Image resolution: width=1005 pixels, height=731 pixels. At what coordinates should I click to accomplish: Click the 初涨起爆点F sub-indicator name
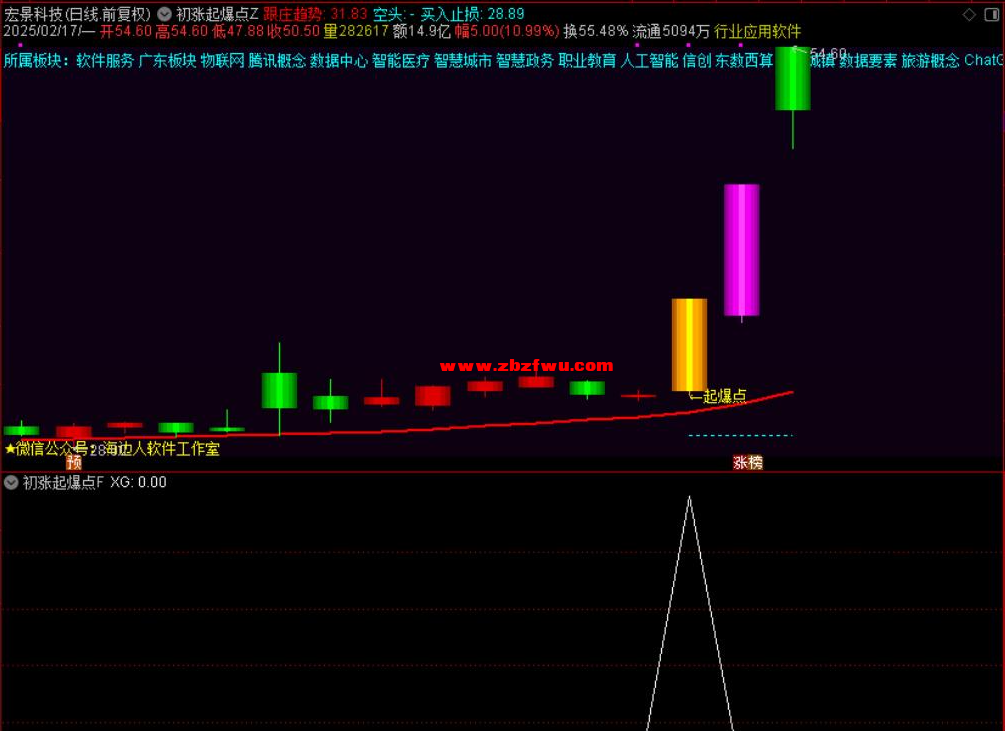click(63, 482)
